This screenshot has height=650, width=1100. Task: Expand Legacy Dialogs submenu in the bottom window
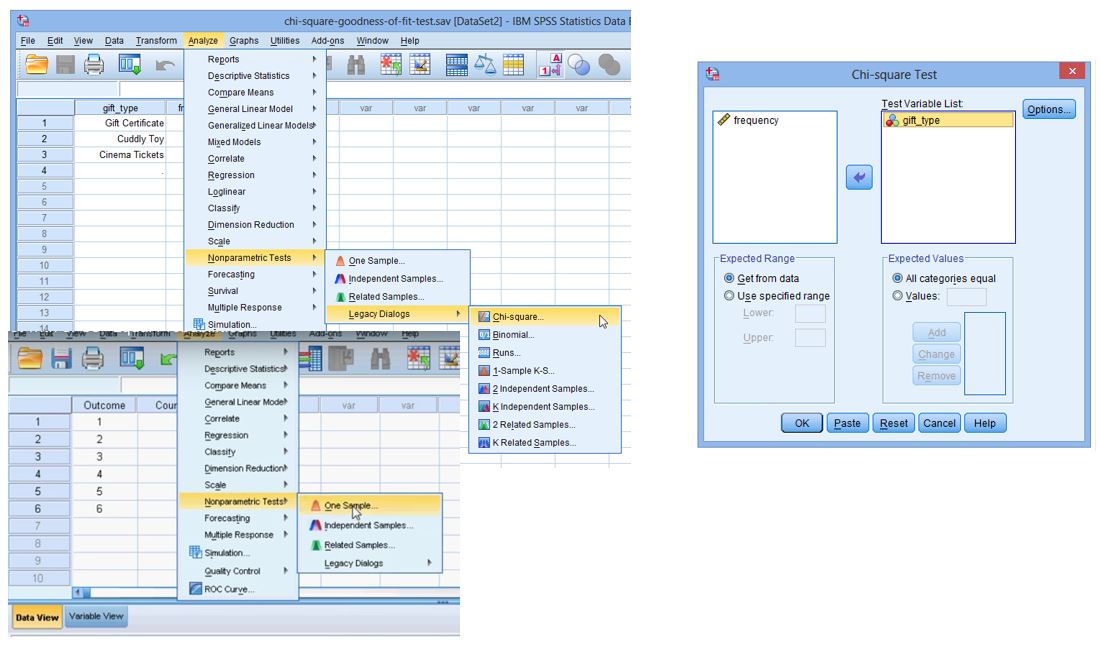pyautogui.click(x=370, y=564)
